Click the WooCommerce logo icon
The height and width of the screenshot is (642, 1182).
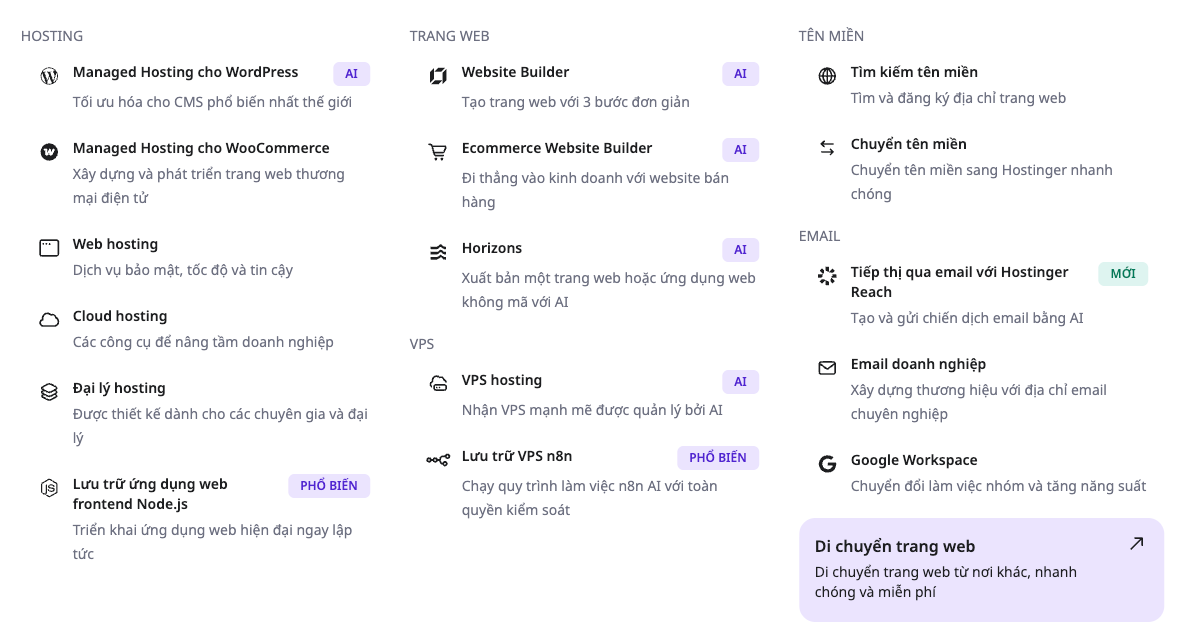pyautogui.click(x=49, y=152)
